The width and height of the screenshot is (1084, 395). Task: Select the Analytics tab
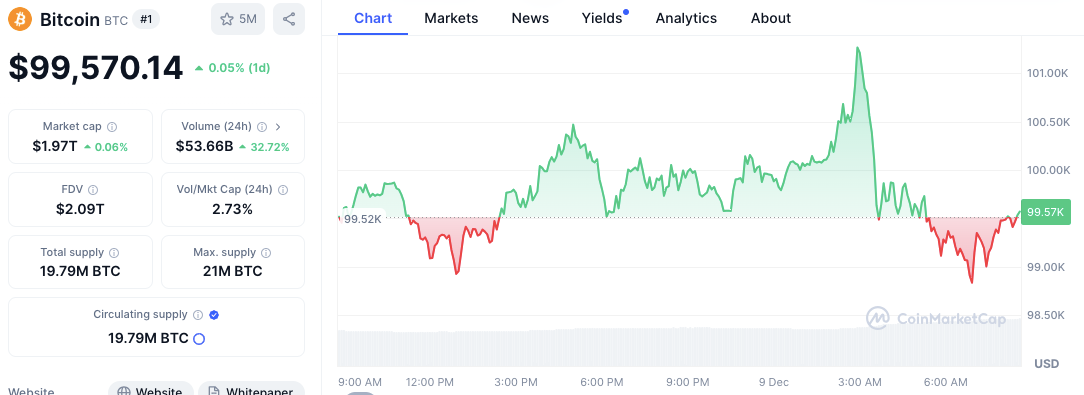686,18
